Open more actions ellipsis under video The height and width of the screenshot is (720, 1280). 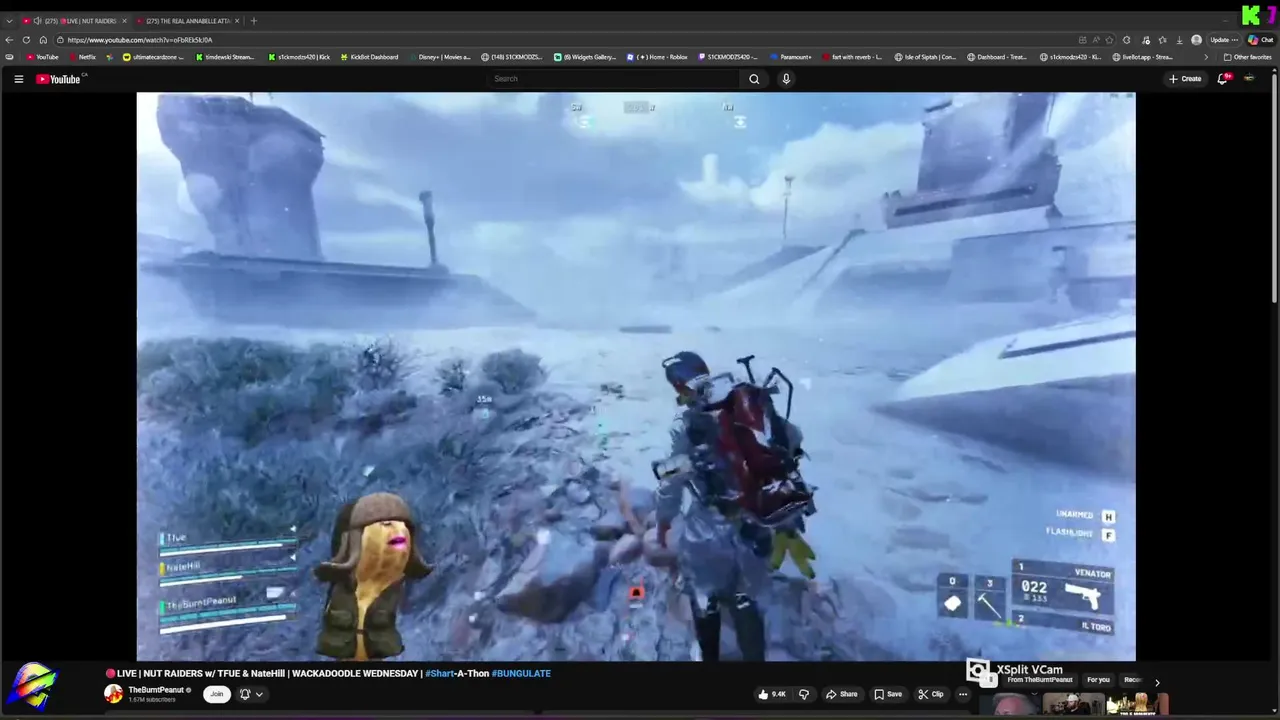click(963, 694)
